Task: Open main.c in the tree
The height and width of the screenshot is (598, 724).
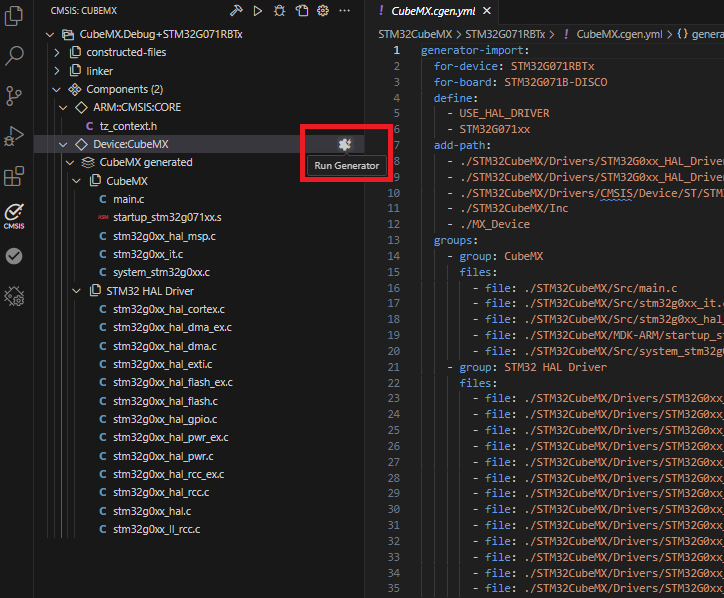Action: pyautogui.click(x=128, y=199)
